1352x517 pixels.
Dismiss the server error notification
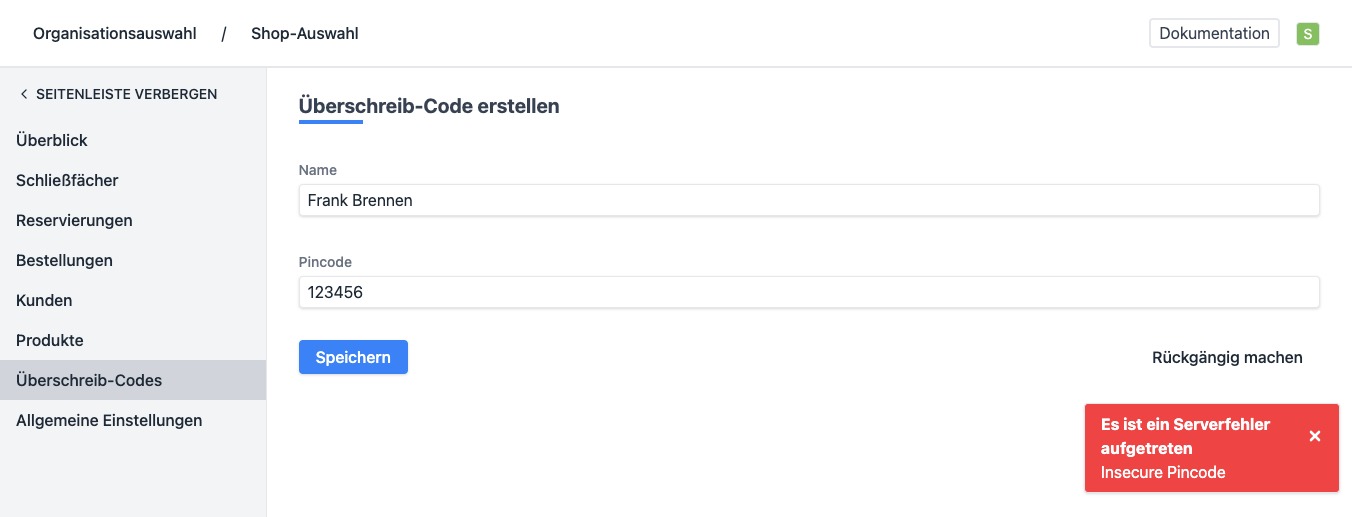tap(1315, 436)
